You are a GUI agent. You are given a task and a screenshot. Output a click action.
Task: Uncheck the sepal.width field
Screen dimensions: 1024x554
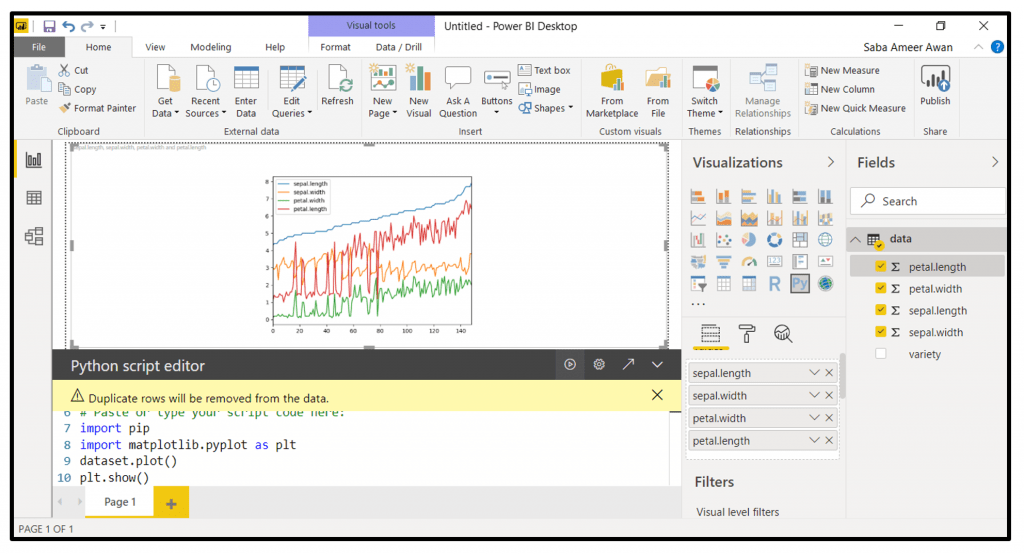880,332
